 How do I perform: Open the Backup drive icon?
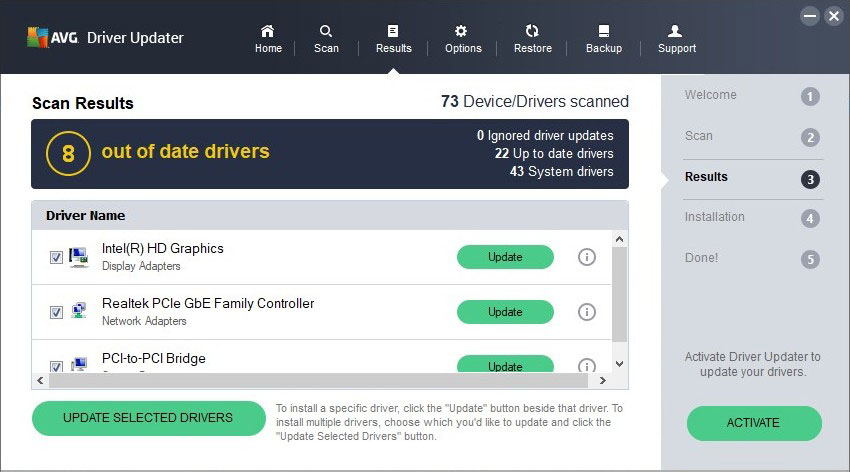604,31
